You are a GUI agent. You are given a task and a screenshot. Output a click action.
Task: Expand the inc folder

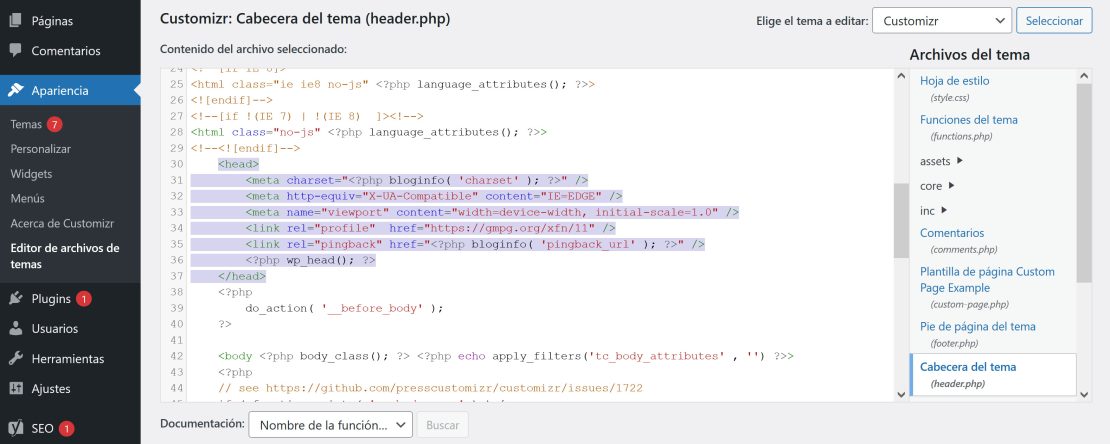(934, 210)
